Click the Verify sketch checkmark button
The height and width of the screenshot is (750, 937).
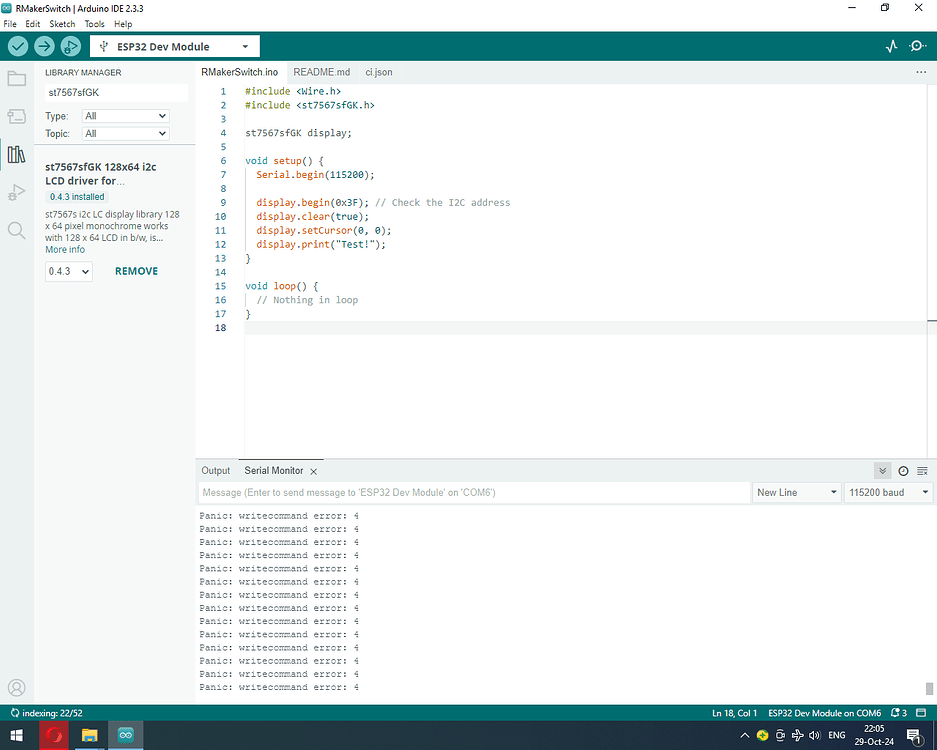pos(18,46)
